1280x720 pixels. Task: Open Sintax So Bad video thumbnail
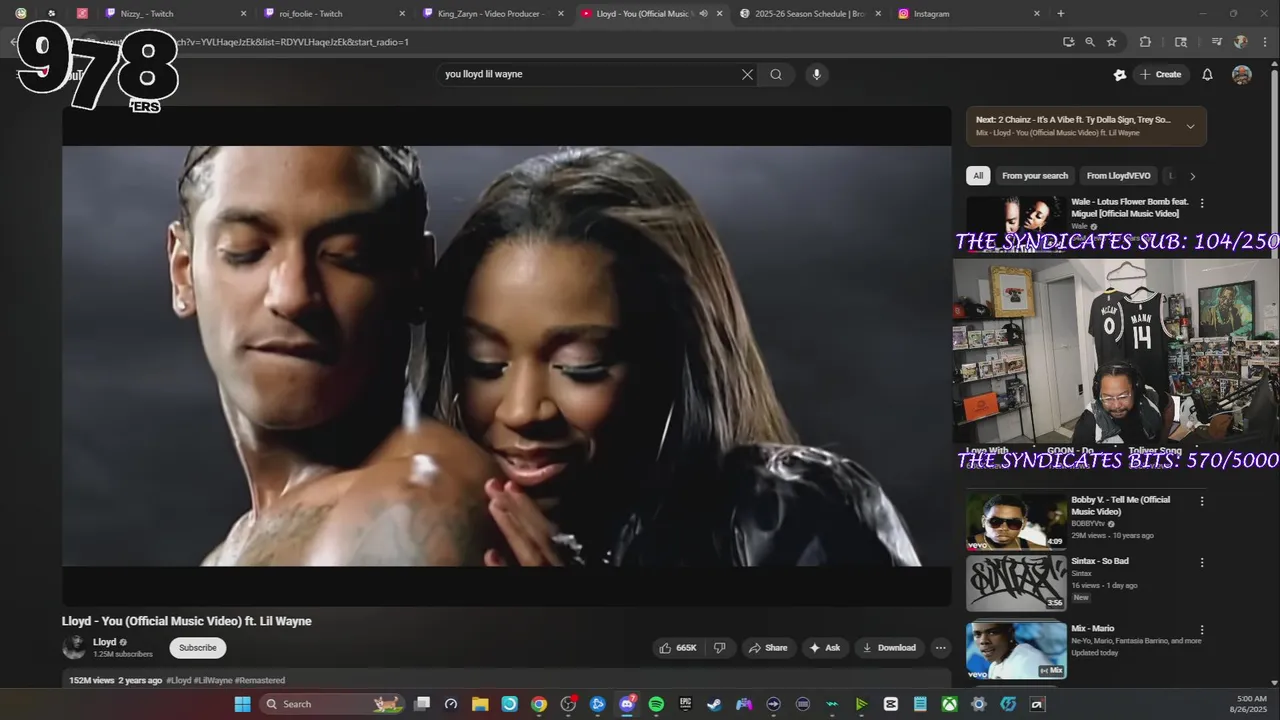1016,583
